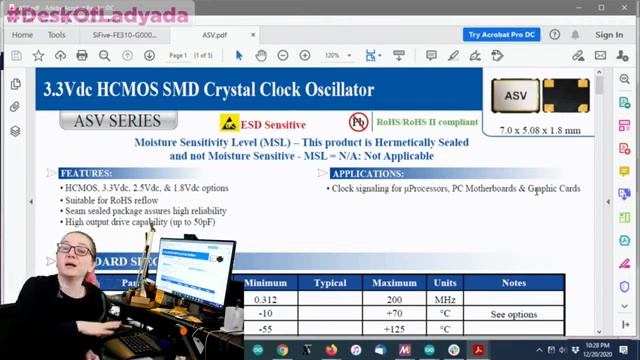Image resolution: width=640 pixels, height=360 pixels.
Task: Click the stamp tool icon
Action: pos(497,56)
